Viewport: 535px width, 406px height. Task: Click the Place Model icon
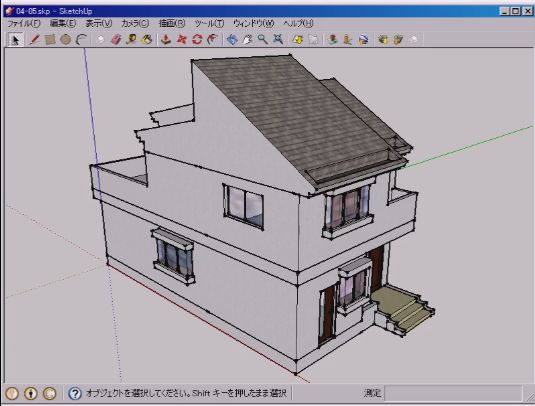(332, 40)
